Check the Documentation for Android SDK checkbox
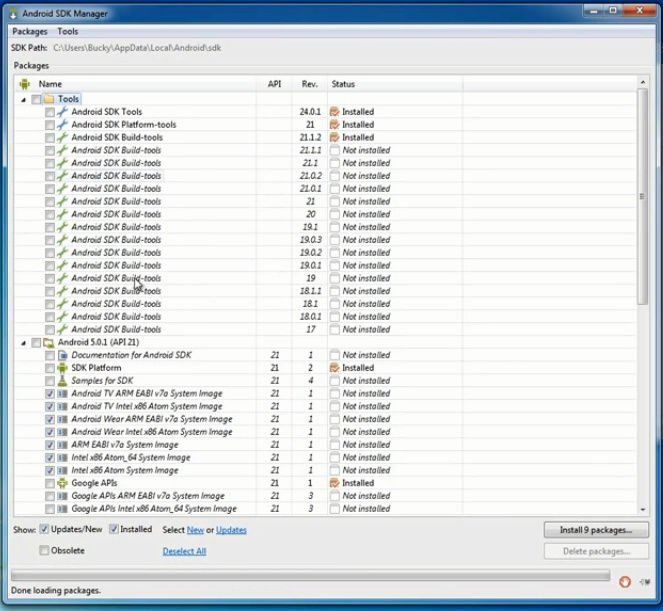 tap(50, 356)
